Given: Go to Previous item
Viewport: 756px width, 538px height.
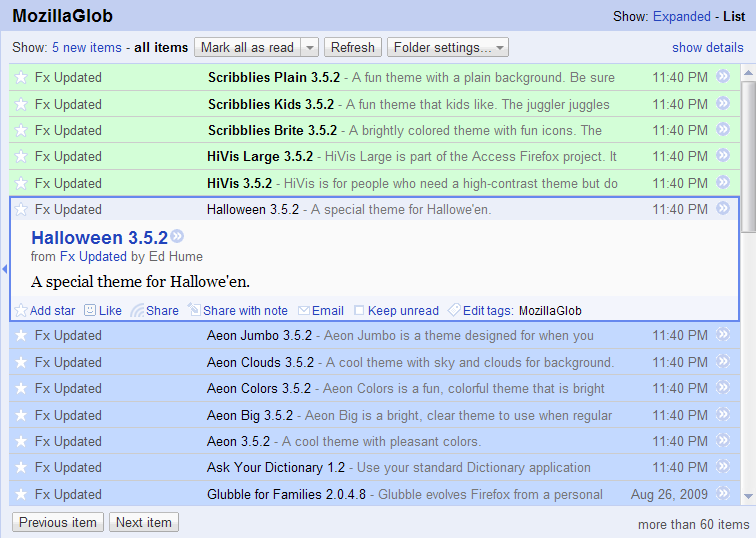Looking at the screenshot, I should pos(58,522).
